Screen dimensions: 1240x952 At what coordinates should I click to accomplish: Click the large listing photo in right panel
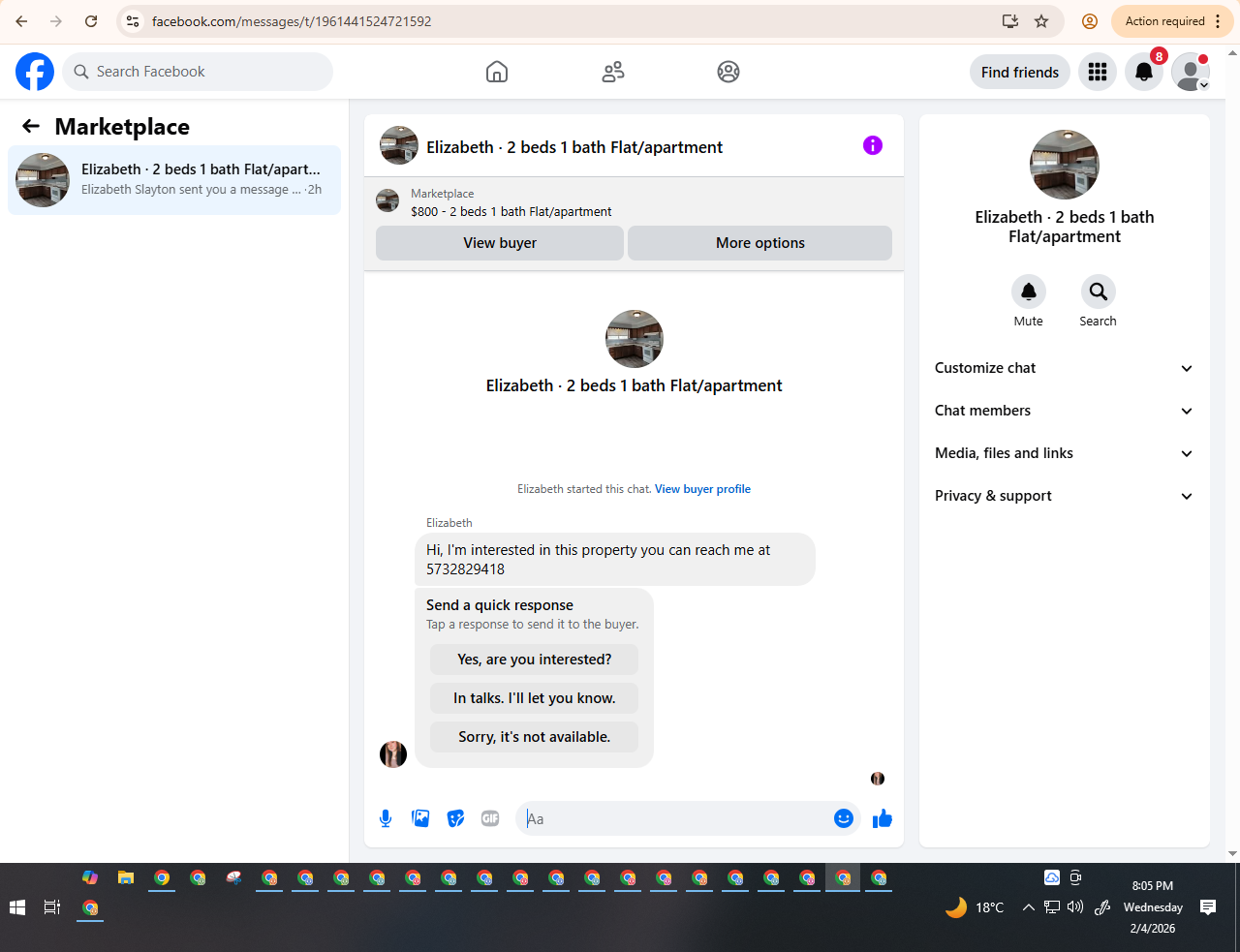pyautogui.click(x=1065, y=165)
